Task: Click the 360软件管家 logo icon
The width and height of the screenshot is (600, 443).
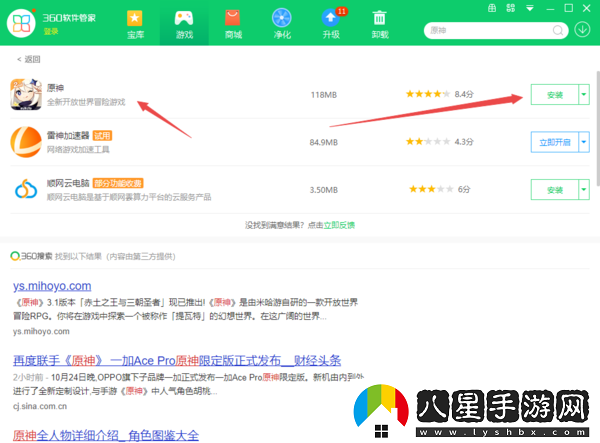Action: coord(21,23)
